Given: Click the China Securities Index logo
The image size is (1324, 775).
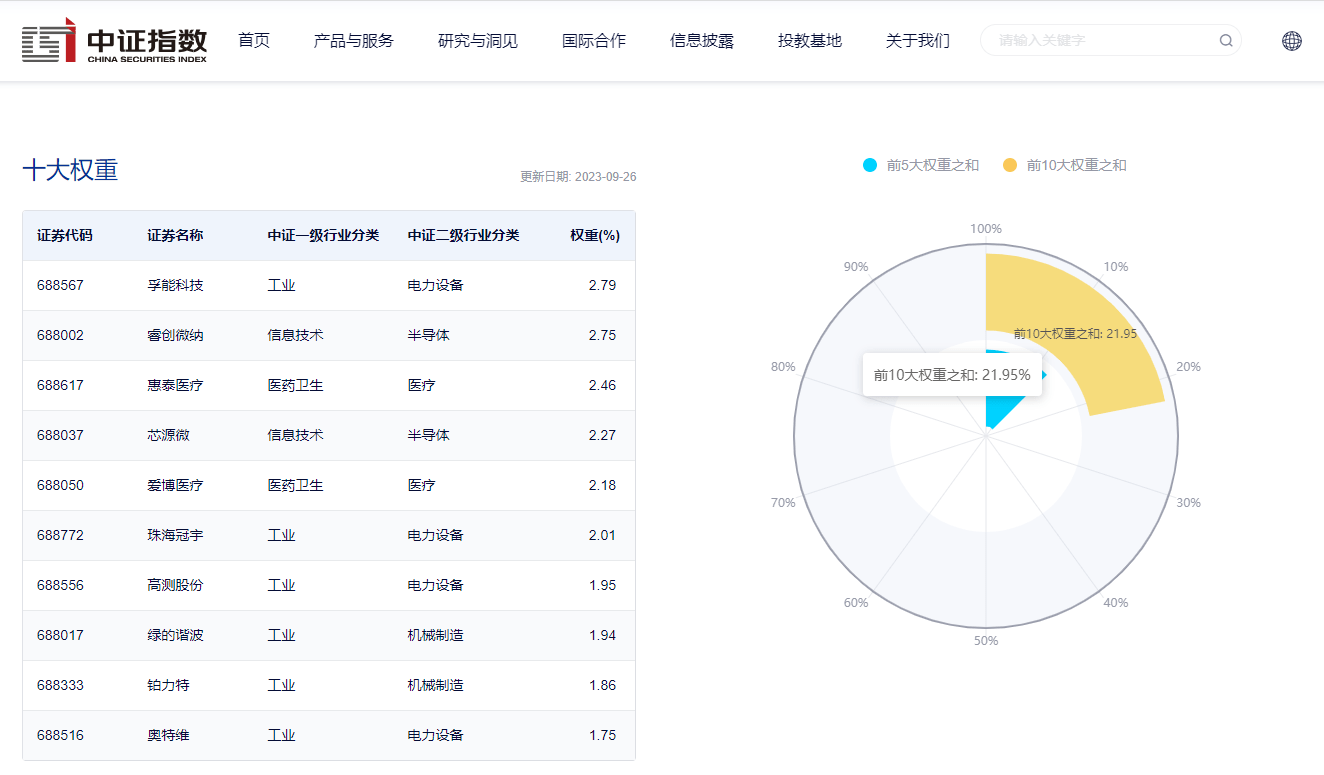Looking at the screenshot, I should tap(115, 41).
